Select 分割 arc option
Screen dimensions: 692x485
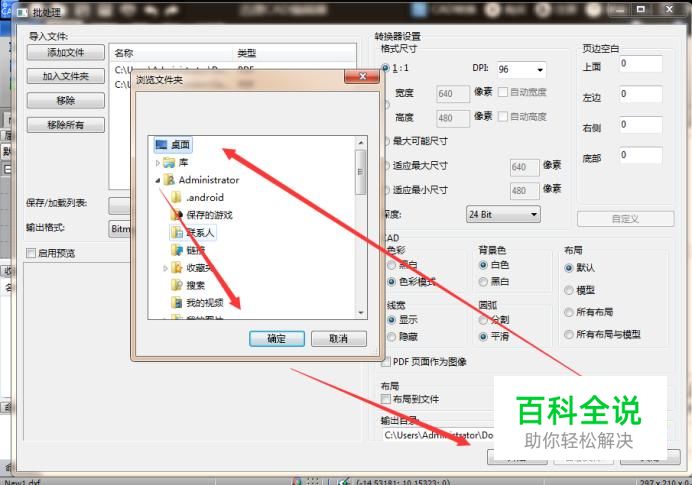pyautogui.click(x=483, y=320)
